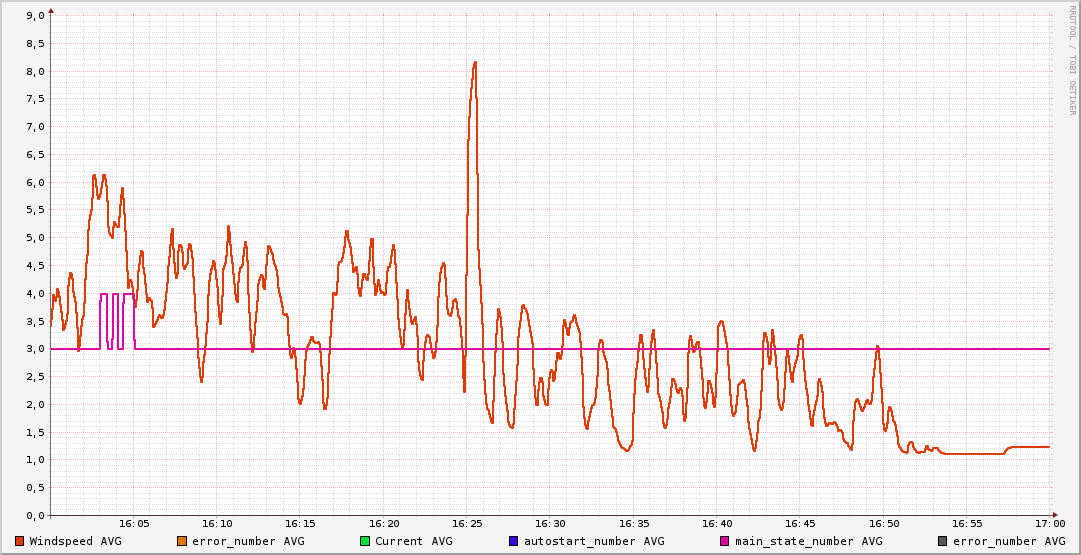Screen dimensions: 1081x555
Task: Click the 0,0 label at axis origin
Action: pos(34,515)
